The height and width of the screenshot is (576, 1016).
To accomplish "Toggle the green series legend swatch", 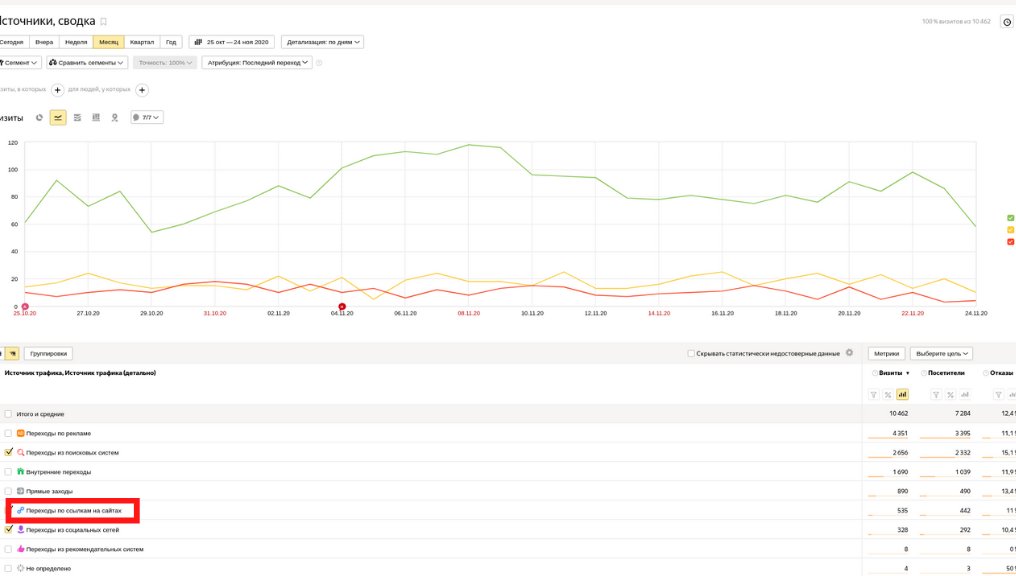I will pyautogui.click(x=1010, y=217).
